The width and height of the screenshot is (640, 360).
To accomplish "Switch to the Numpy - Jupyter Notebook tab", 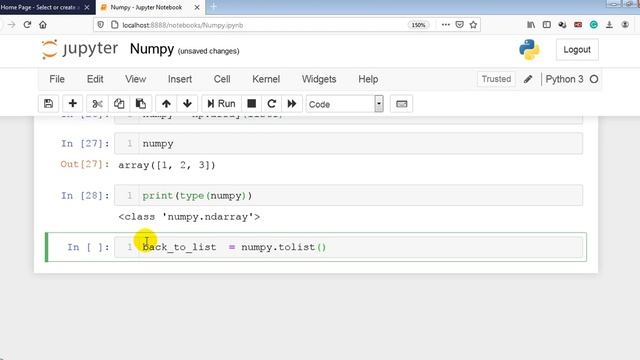I will coord(146,7).
